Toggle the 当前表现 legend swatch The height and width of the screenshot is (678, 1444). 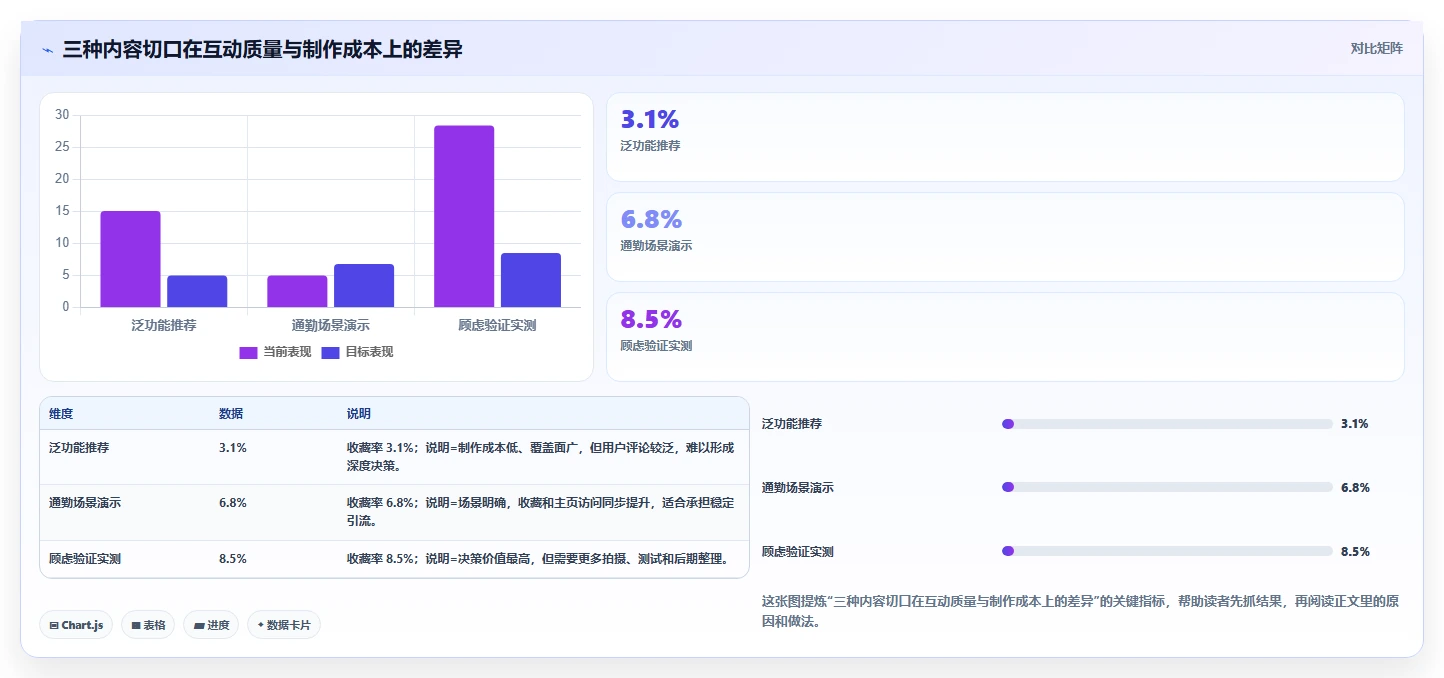pyautogui.click(x=248, y=352)
